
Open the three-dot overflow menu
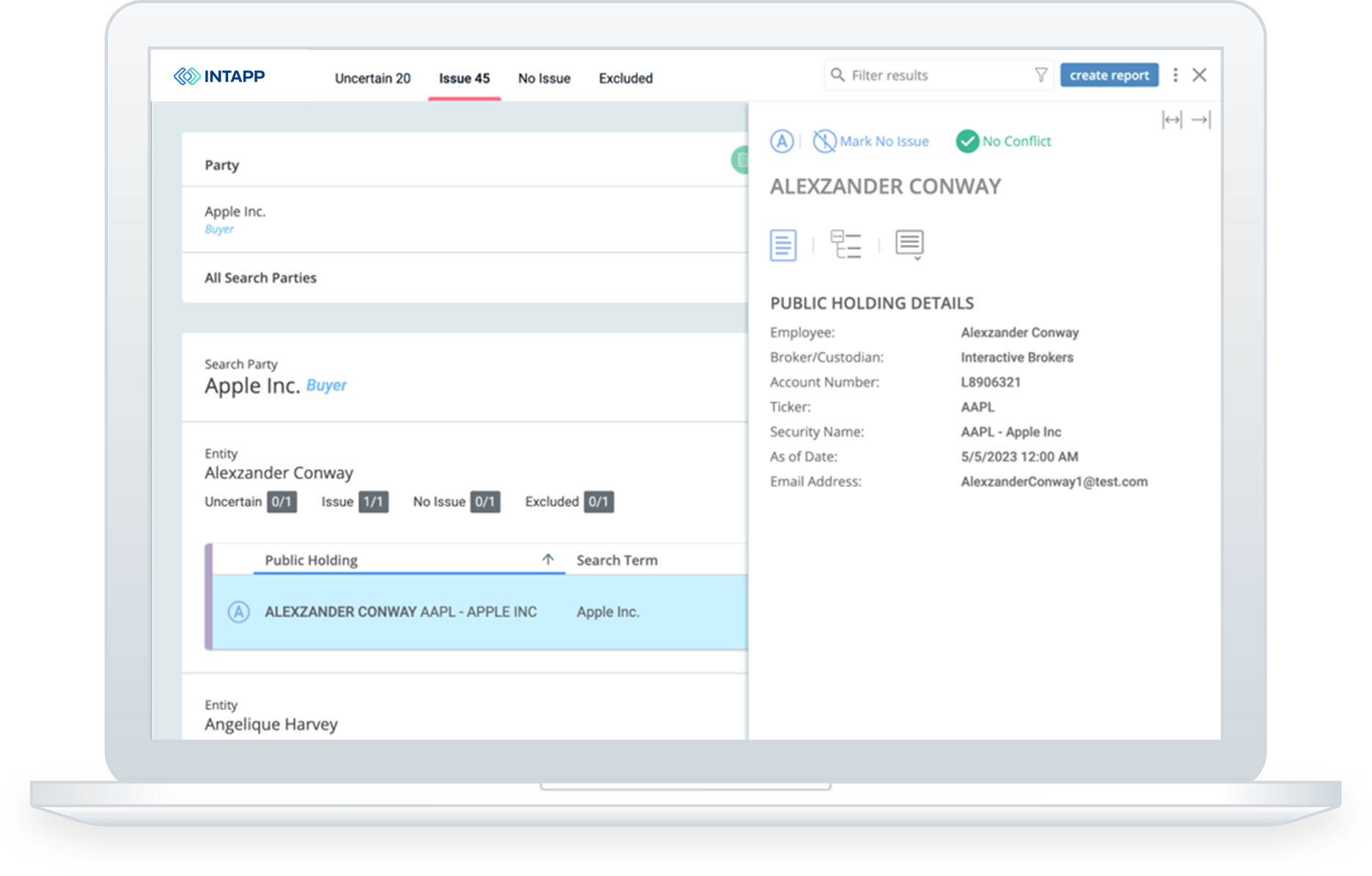pyautogui.click(x=1175, y=74)
